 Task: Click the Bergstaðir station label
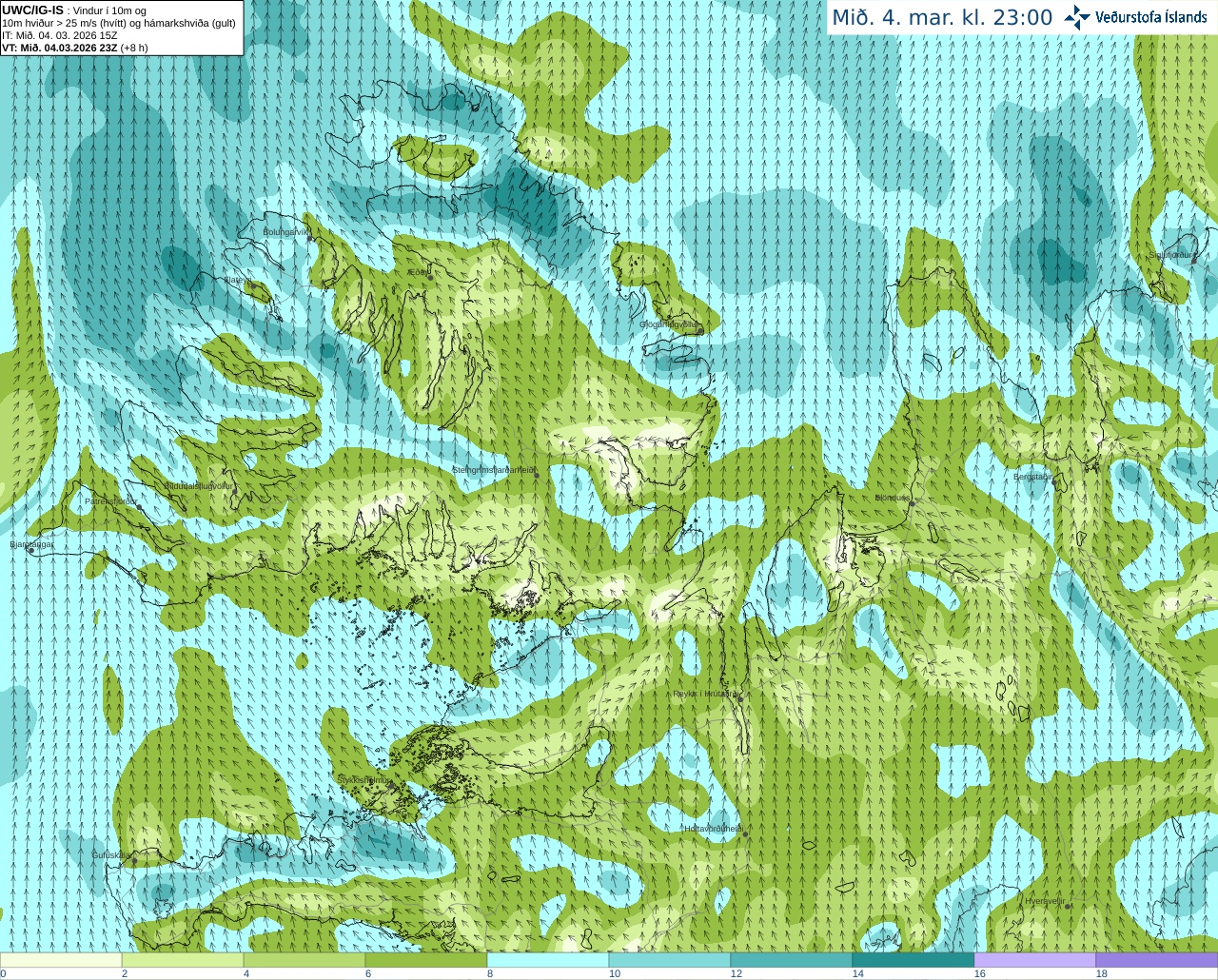(x=1032, y=477)
